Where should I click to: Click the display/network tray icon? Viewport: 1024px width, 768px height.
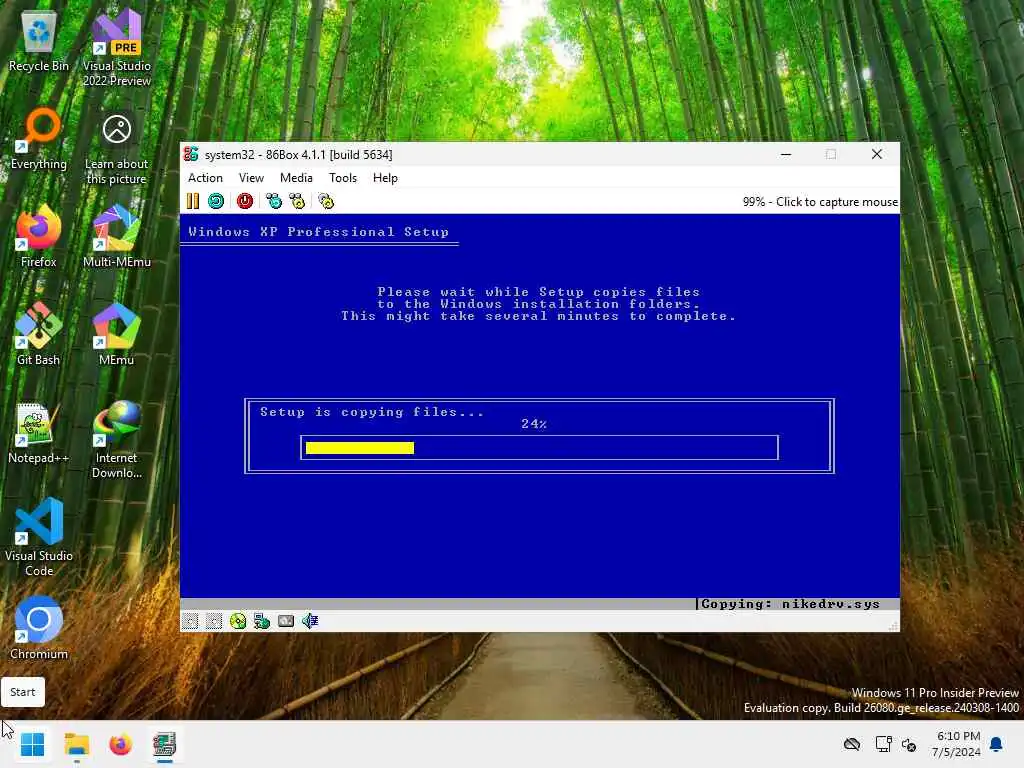(884, 744)
